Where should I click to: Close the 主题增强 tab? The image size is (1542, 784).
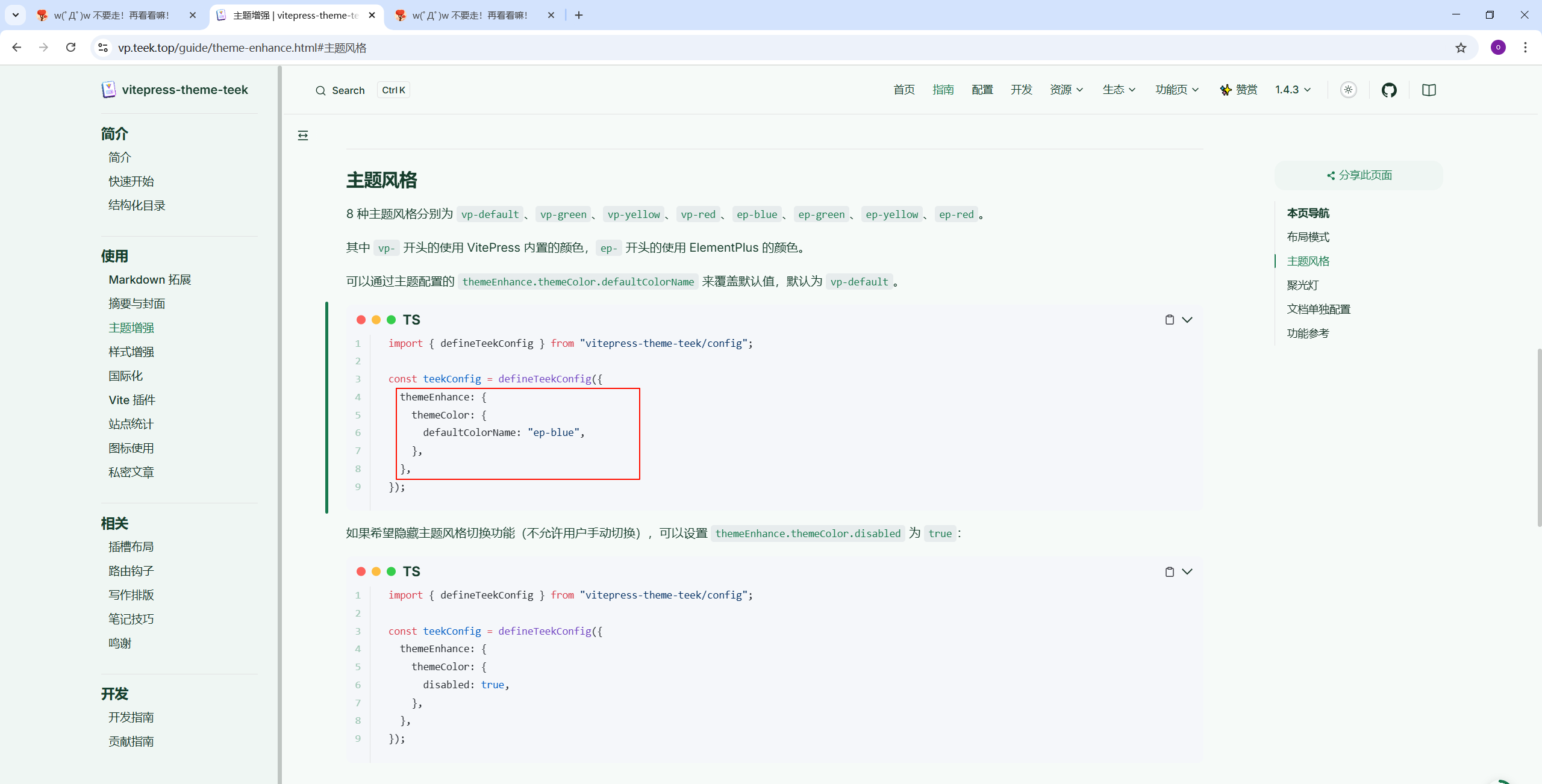[x=372, y=15]
